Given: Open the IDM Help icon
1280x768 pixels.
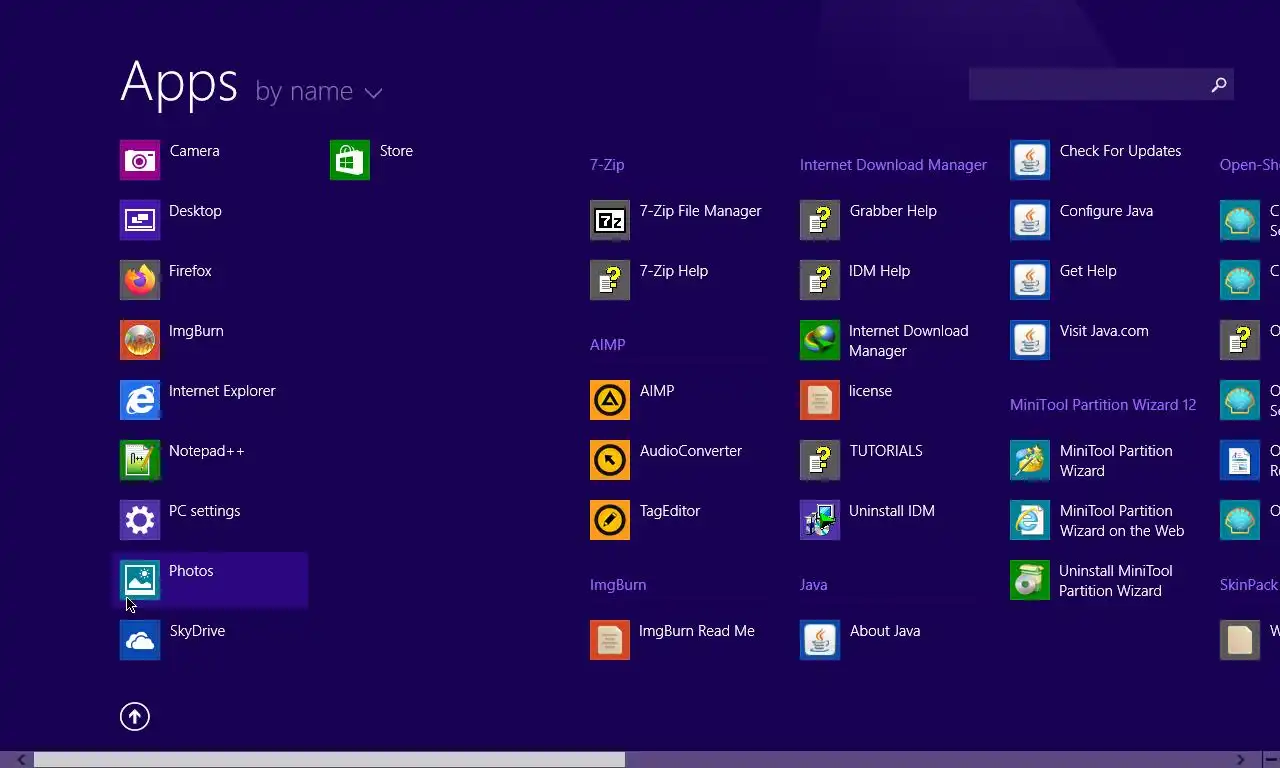Looking at the screenshot, I should click(820, 280).
